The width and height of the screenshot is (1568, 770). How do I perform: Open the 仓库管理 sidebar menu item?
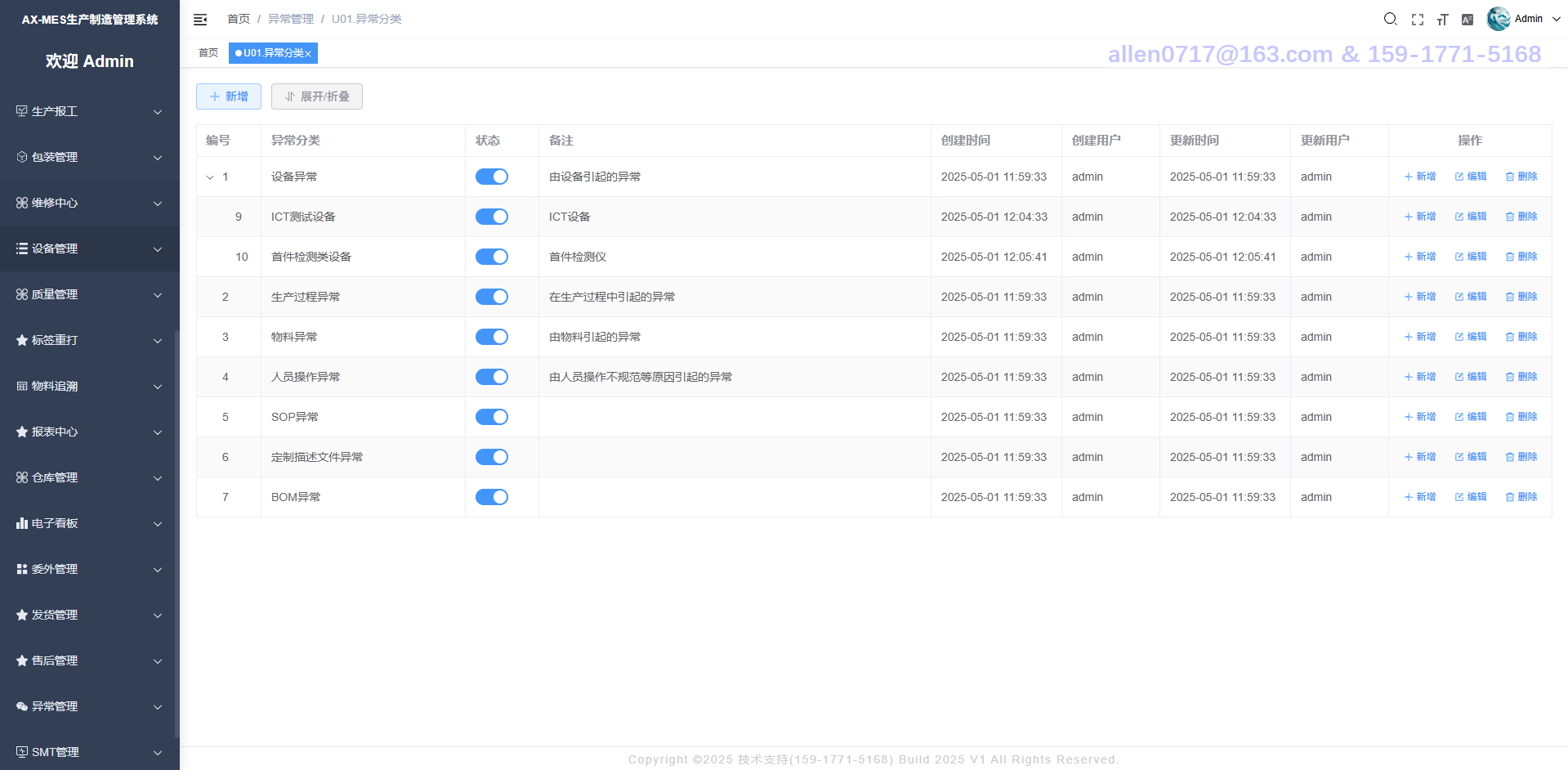(90, 477)
